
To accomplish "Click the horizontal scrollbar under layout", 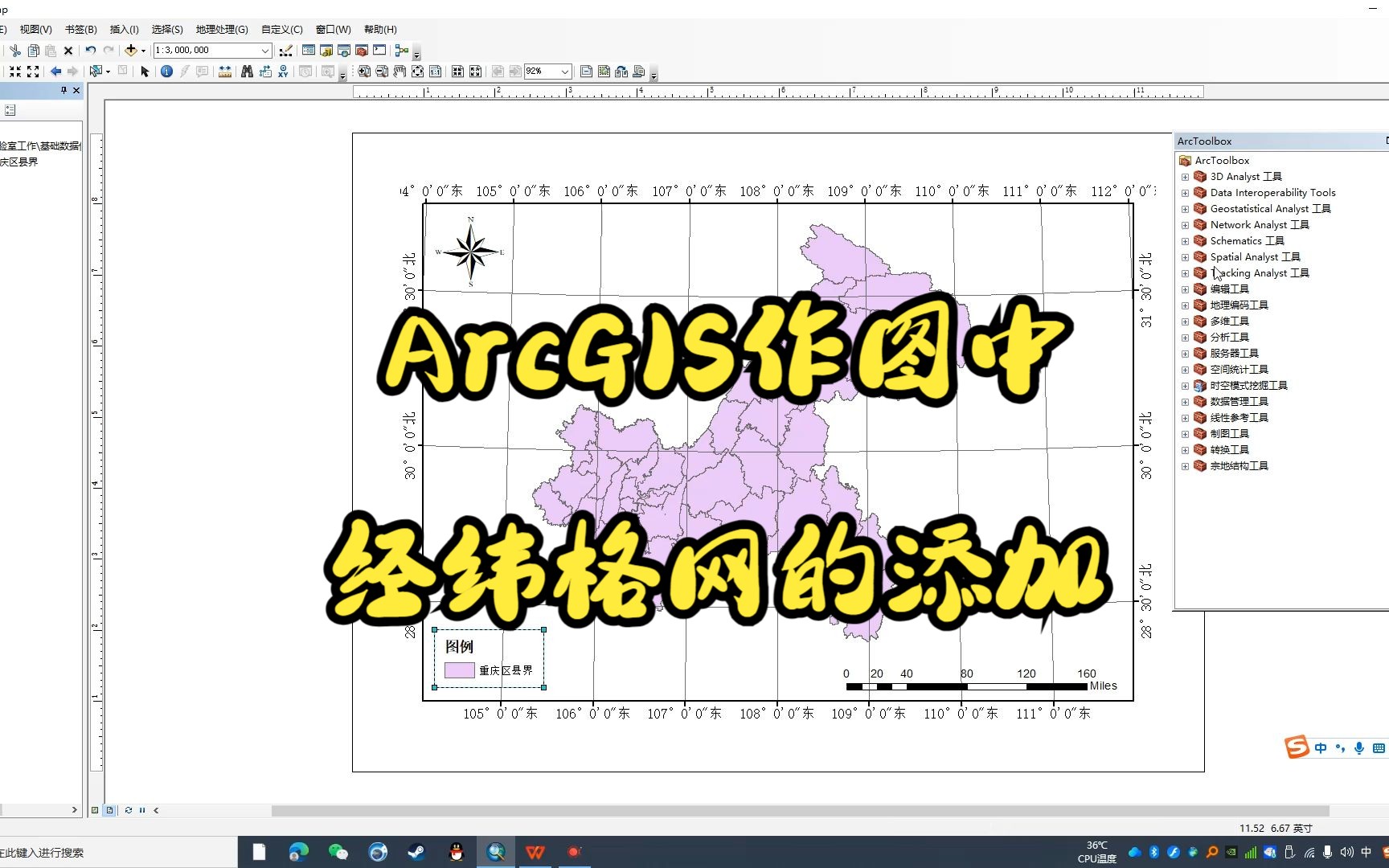I will pos(800,810).
